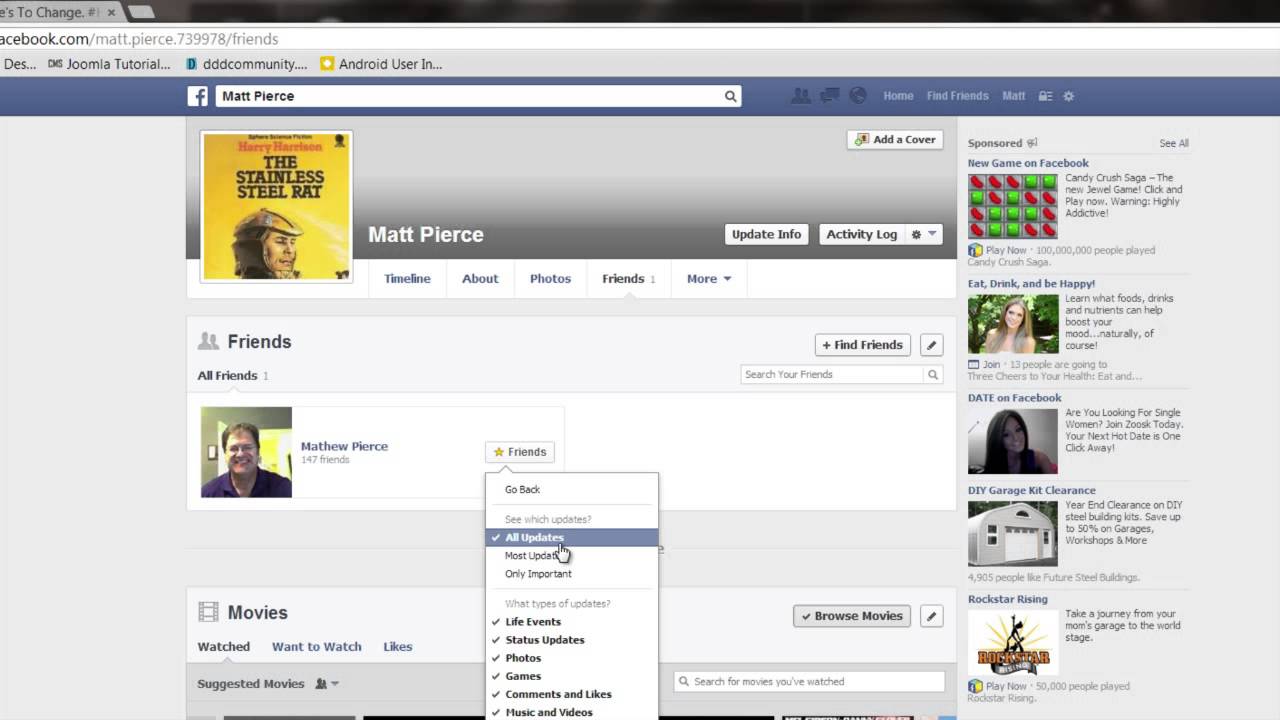Open DATE on Facebook ad title
Image resolution: width=1280 pixels, height=720 pixels.
click(1014, 397)
